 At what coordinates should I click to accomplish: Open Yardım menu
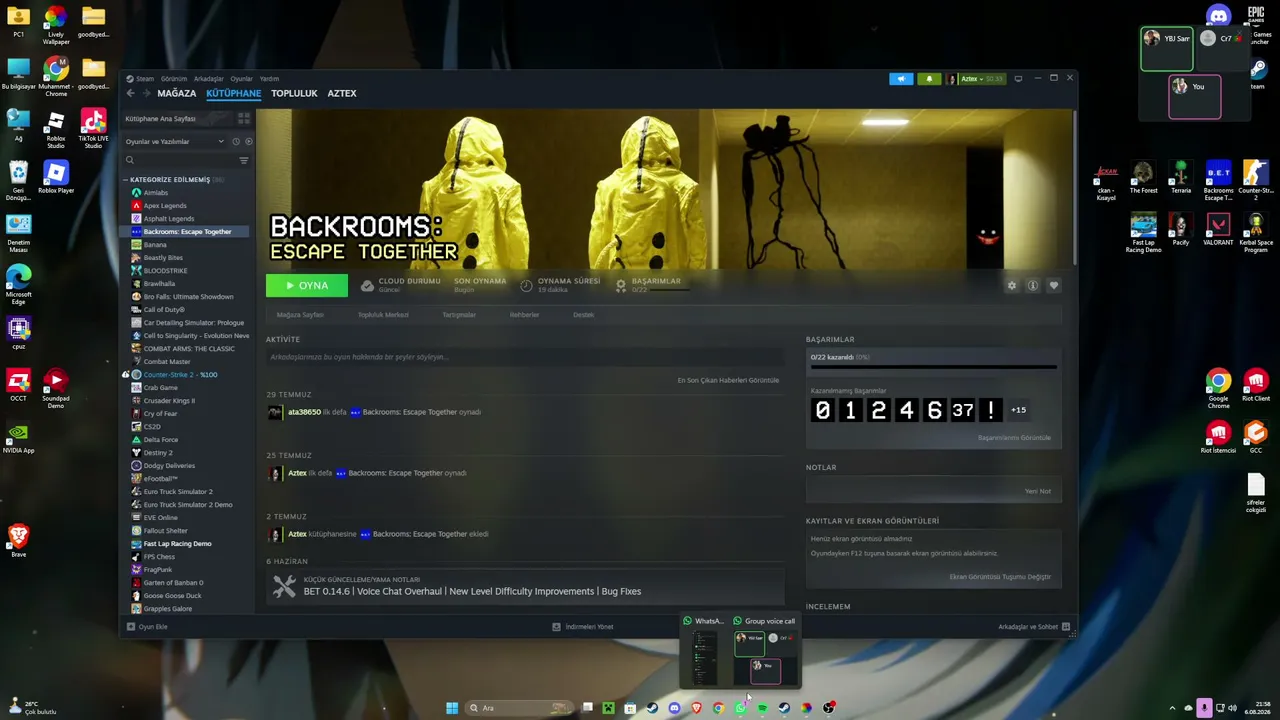point(269,79)
